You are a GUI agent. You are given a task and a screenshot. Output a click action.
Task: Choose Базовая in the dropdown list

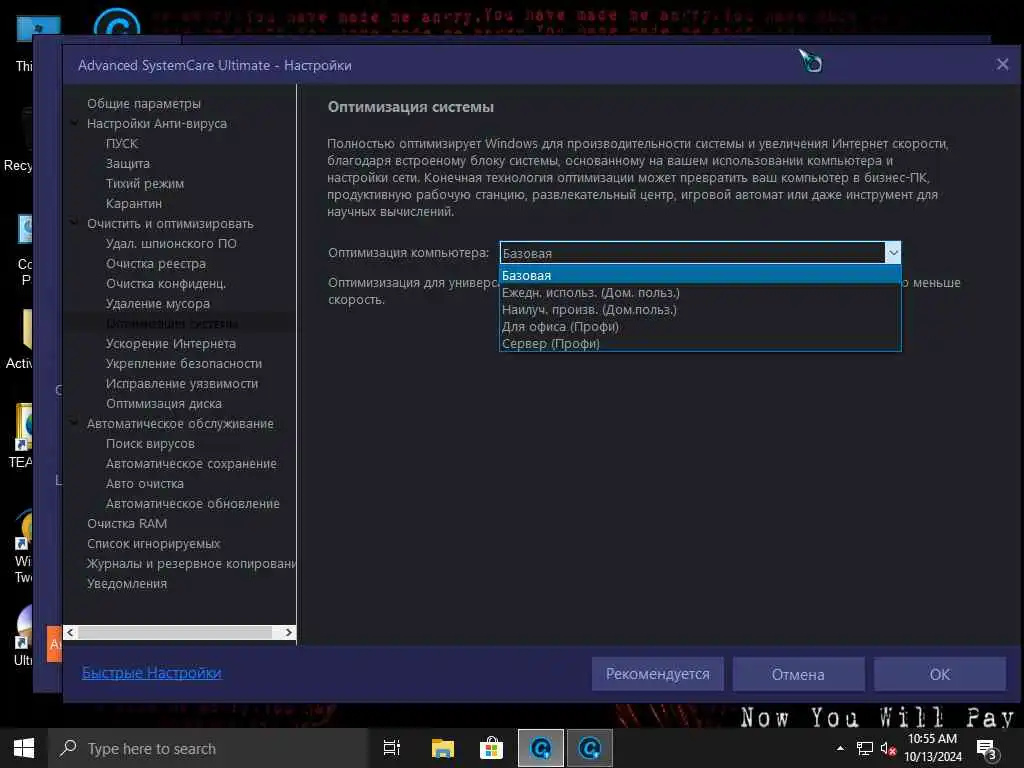700,275
